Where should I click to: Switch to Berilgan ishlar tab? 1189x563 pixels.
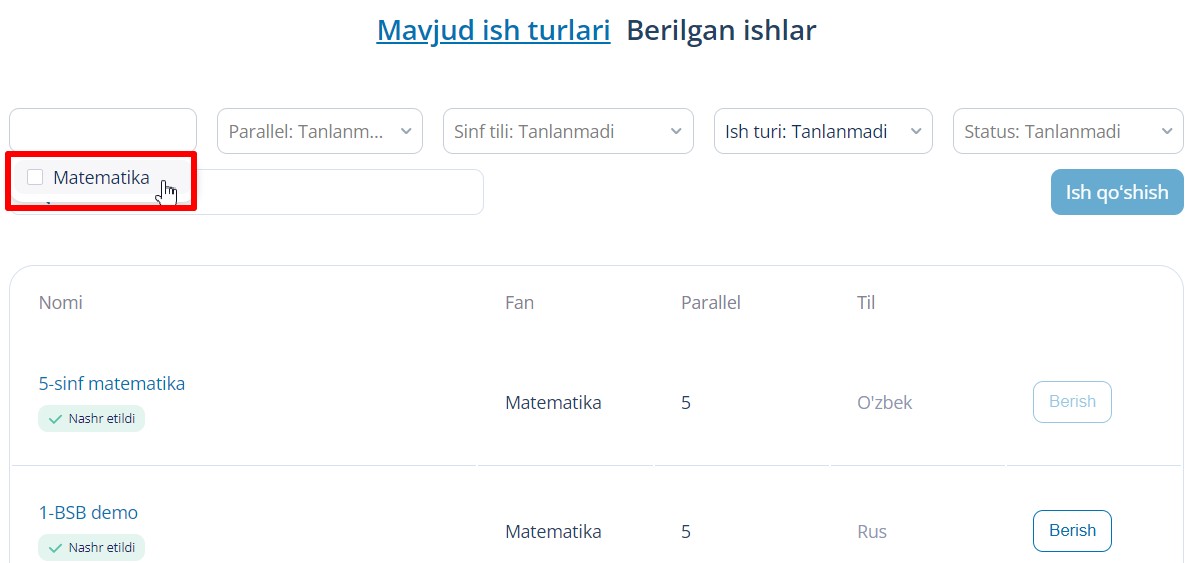(x=721, y=30)
